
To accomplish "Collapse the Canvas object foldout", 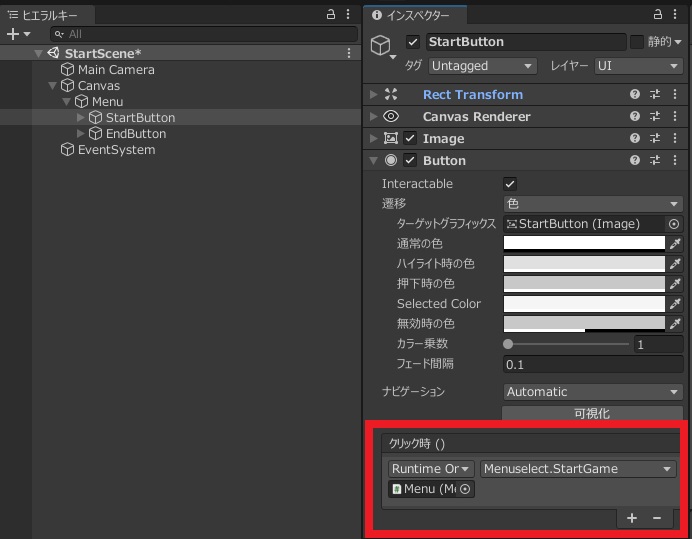I will coord(53,86).
